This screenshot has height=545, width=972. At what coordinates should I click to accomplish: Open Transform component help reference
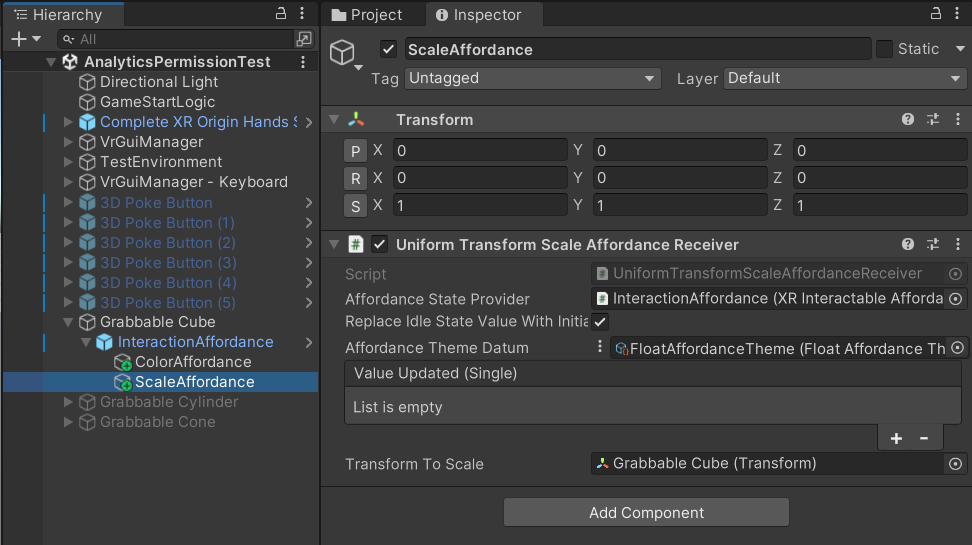pos(908,119)
